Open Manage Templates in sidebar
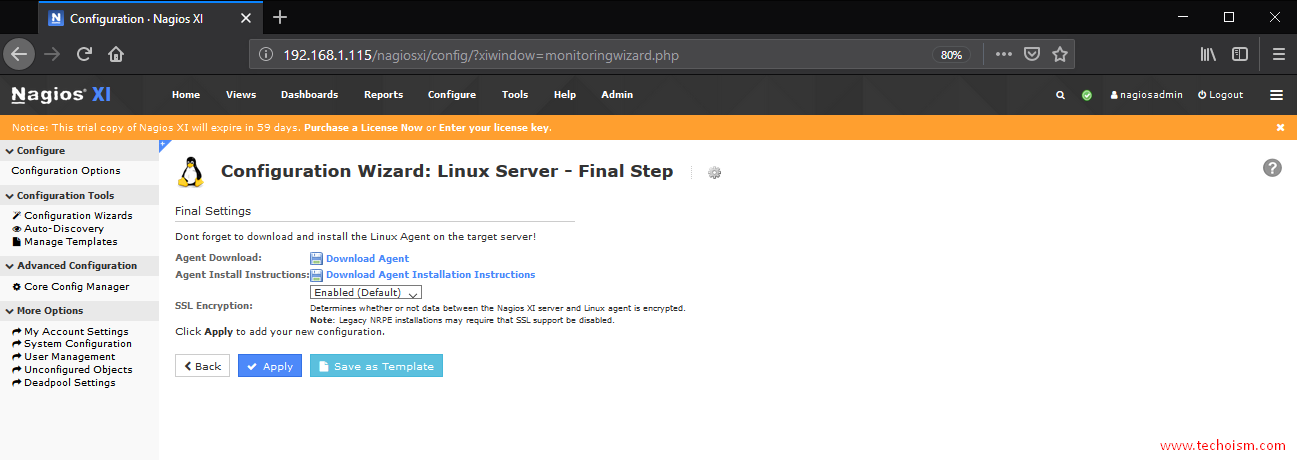This screenshot has height=460, width=1297. [64, 242]
